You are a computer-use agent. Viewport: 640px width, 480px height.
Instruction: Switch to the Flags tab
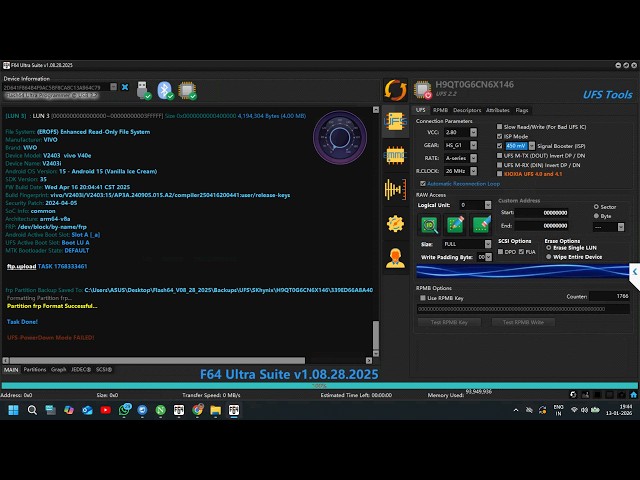point(522,110)
